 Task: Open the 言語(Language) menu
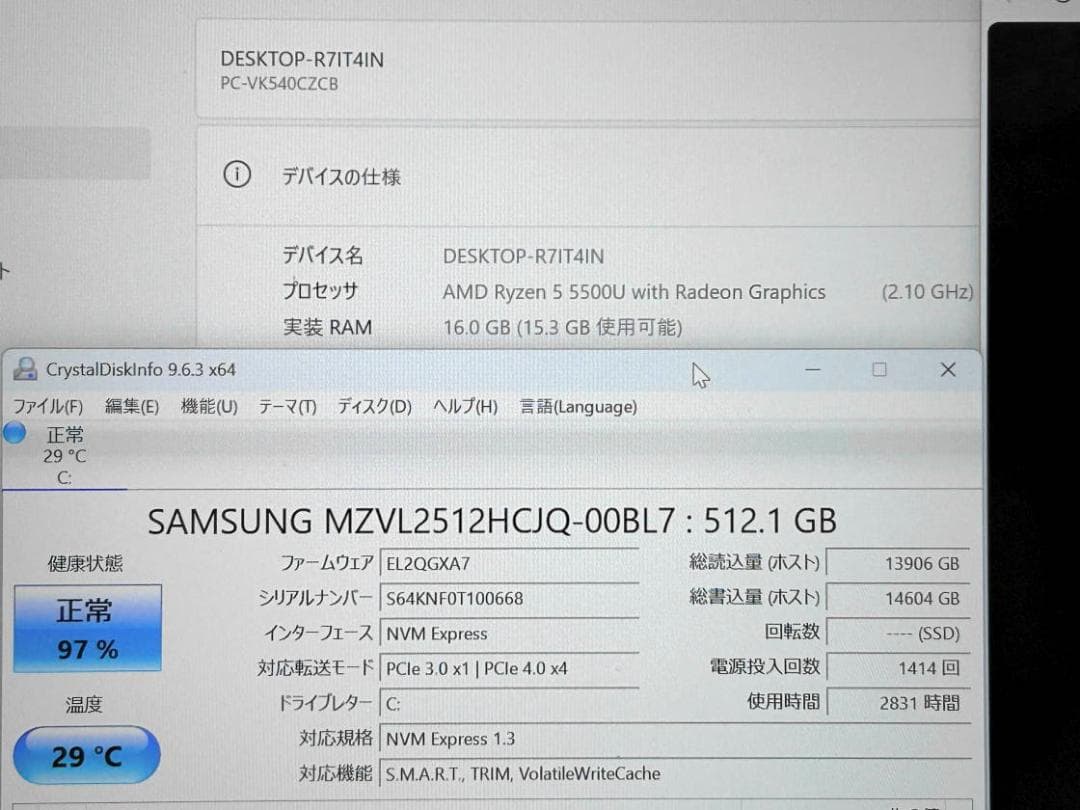click(x=577, y=407)
